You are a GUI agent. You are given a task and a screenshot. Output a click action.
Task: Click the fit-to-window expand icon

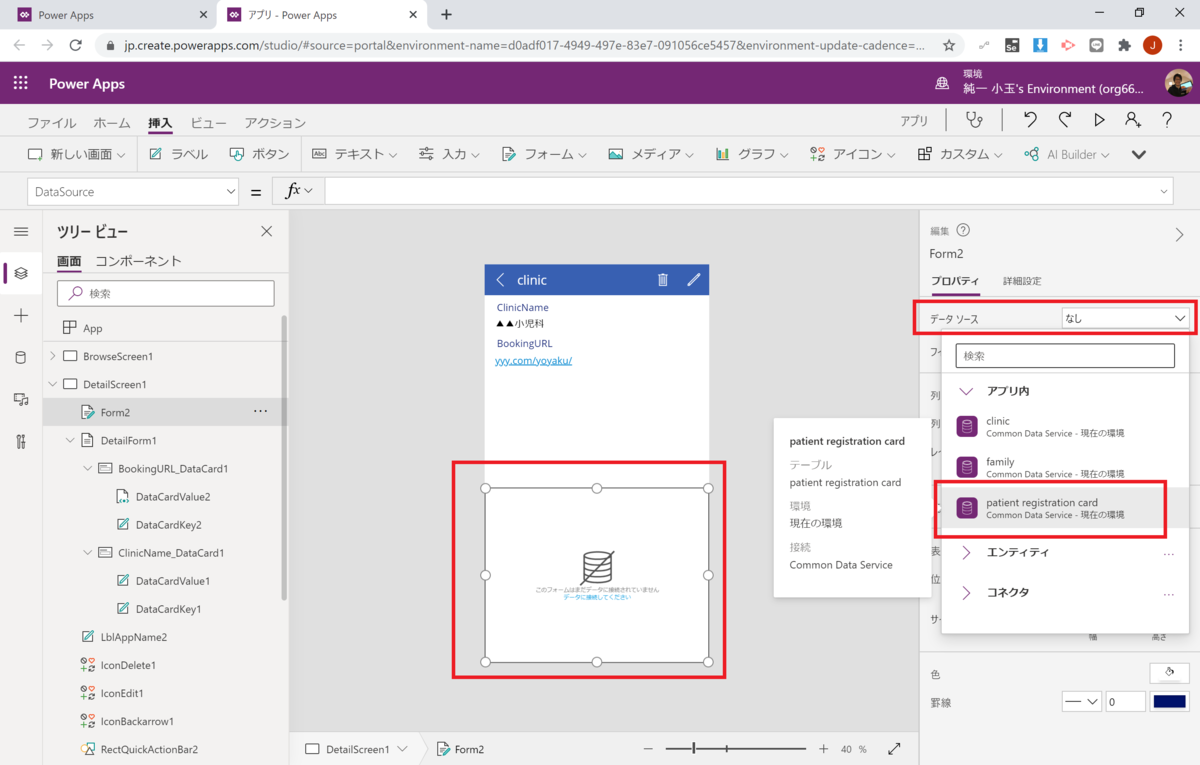(894, 749)
